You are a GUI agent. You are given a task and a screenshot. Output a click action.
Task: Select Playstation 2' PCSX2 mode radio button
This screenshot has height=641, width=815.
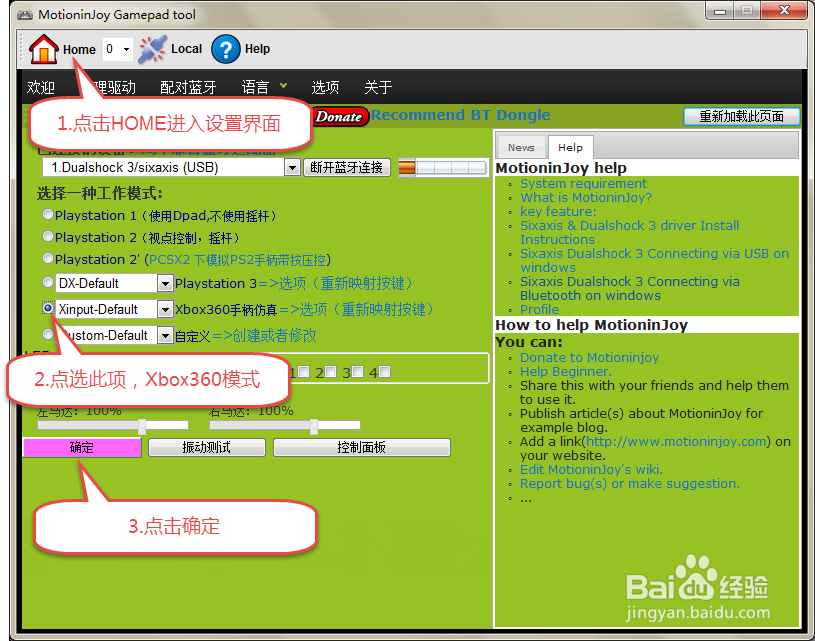48,258
